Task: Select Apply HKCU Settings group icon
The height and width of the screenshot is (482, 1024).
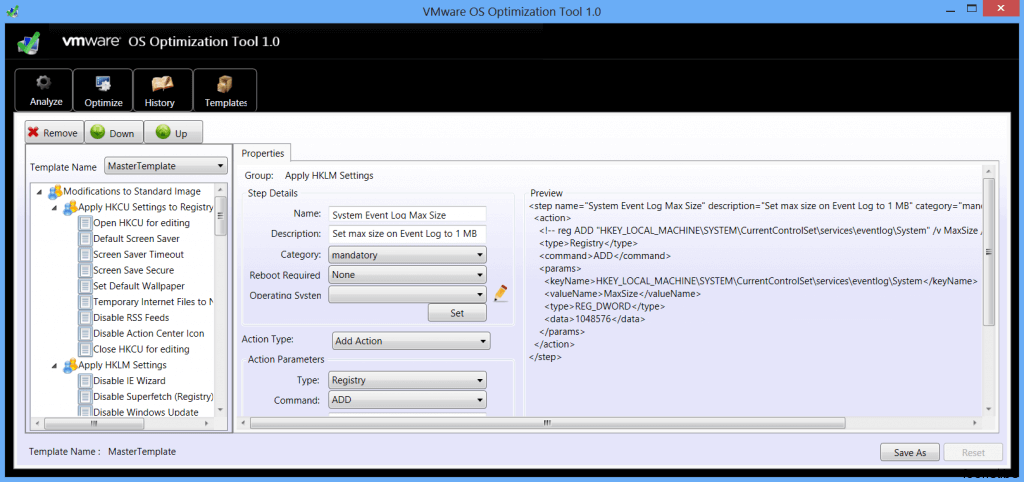Action: coord(70,207)
